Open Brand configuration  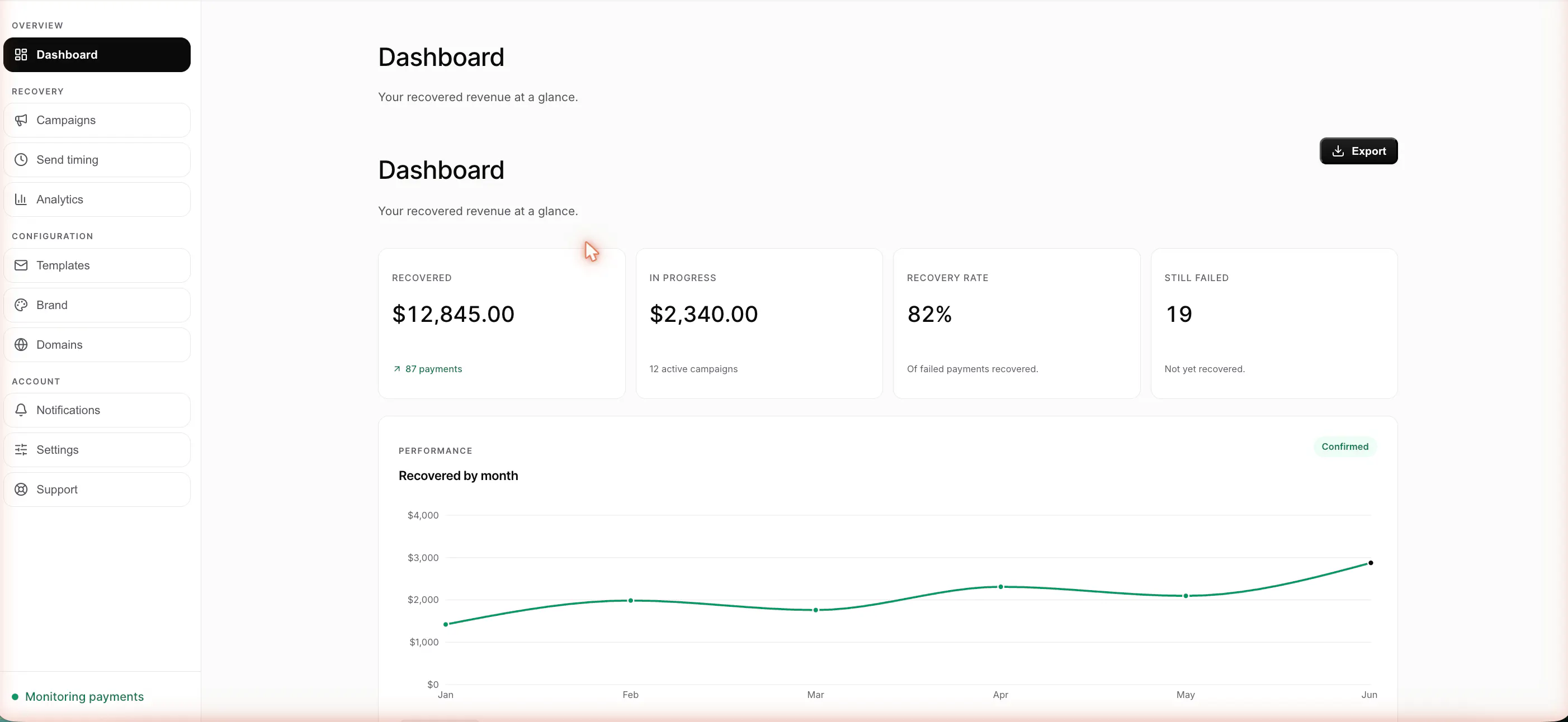[97, 305]
